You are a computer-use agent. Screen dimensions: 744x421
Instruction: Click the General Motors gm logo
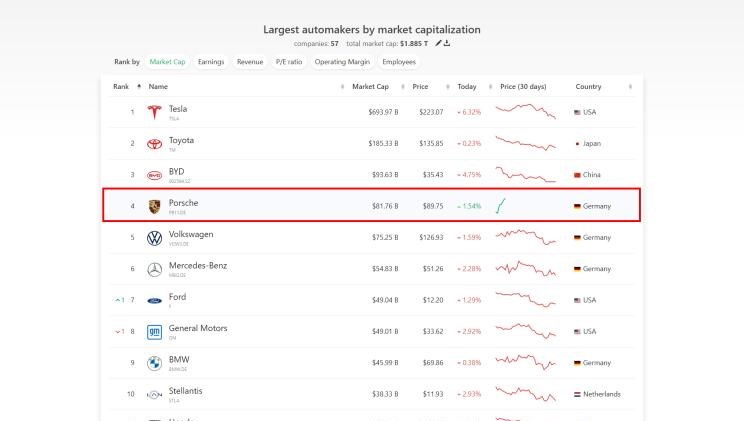click(x=154, y=332)
